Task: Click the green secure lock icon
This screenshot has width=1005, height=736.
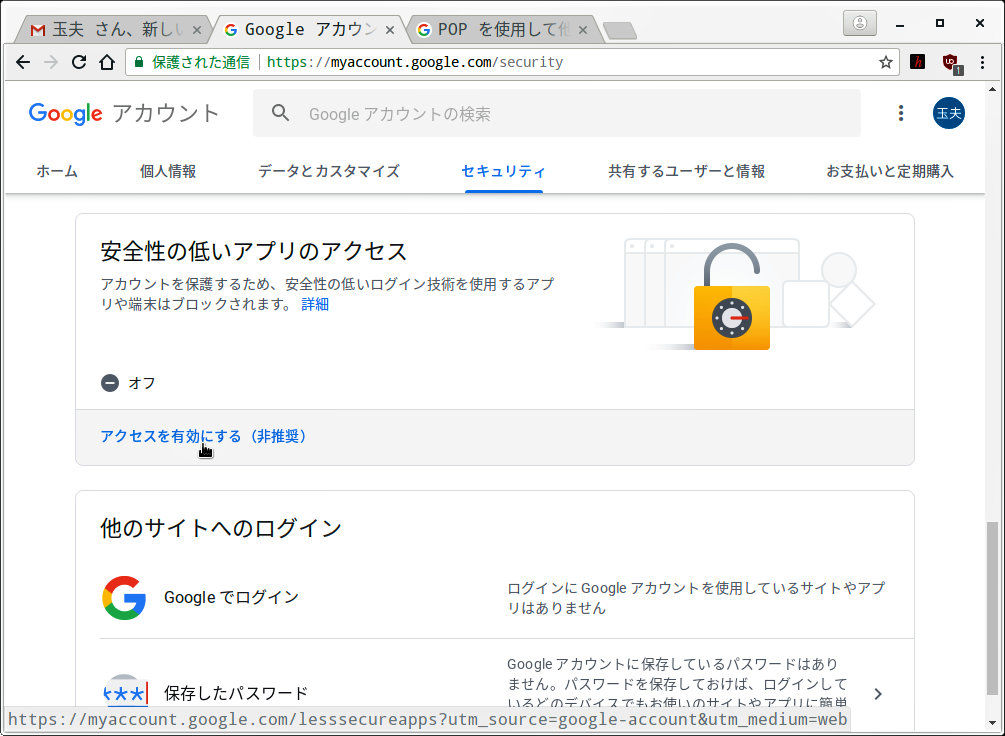Action: (x=138, y=62)
